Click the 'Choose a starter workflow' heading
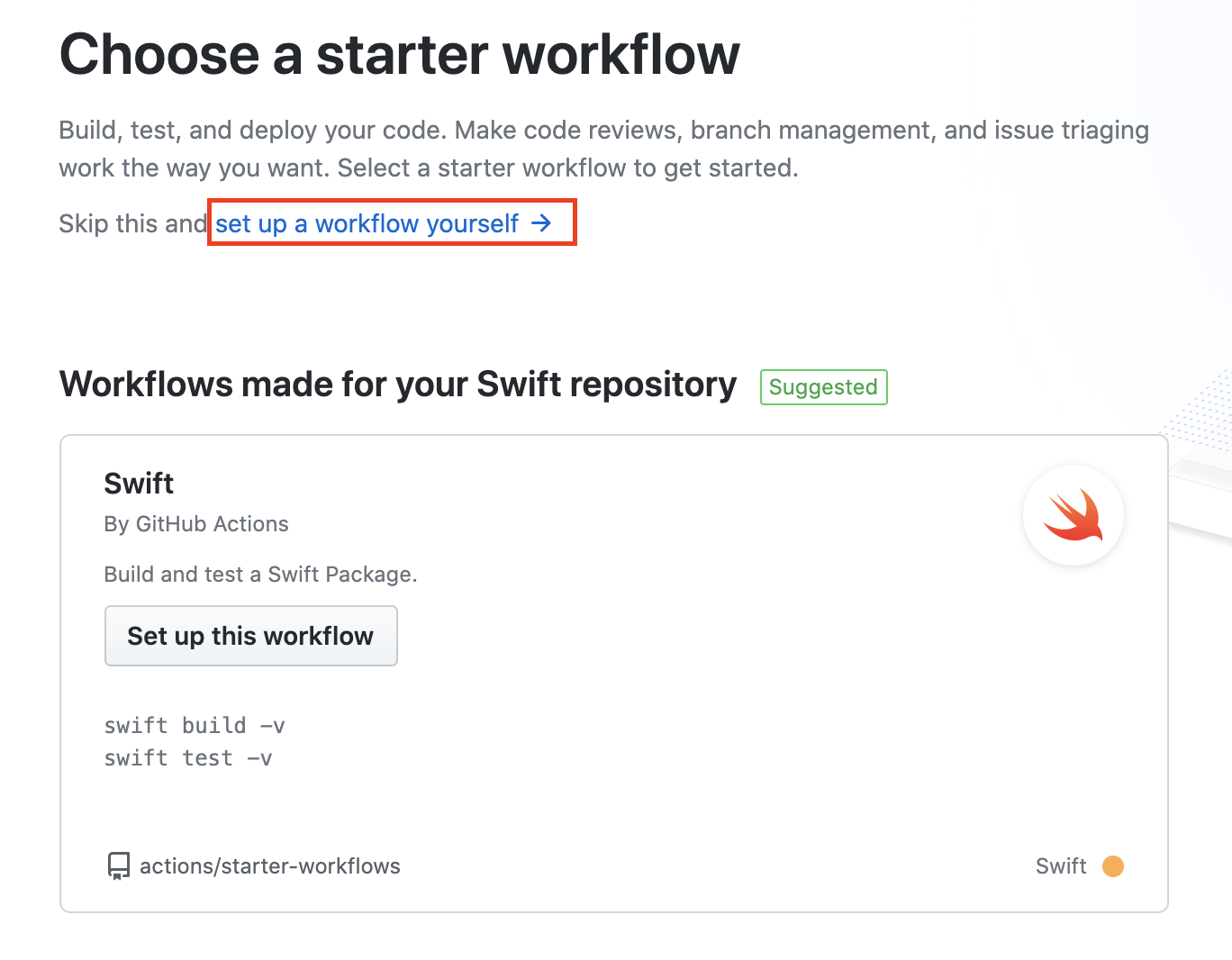 click(399, 55)
